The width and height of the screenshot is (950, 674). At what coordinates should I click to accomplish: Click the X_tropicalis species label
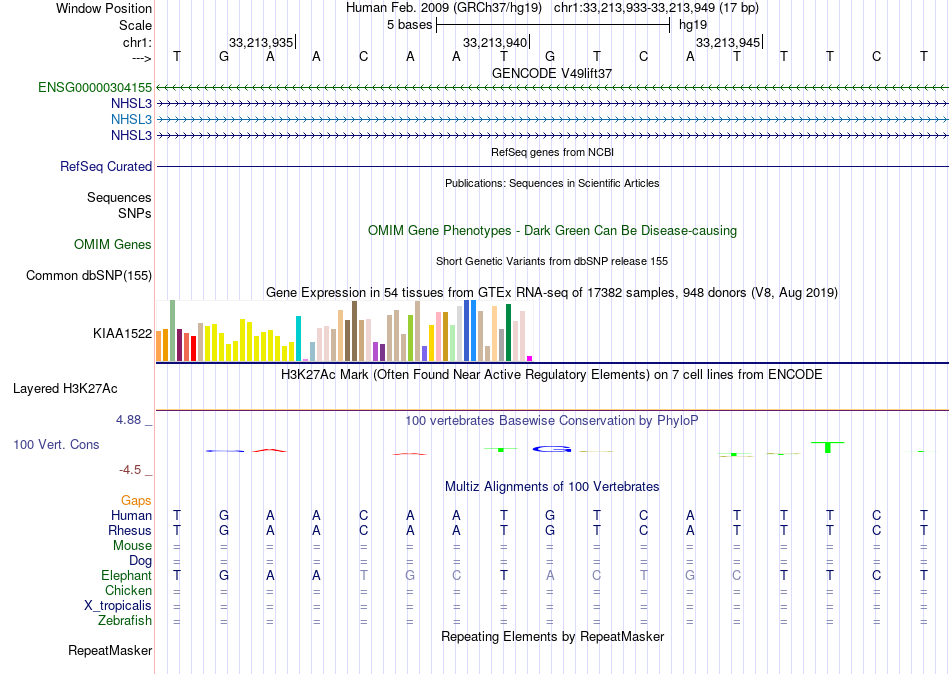point(118,606)
